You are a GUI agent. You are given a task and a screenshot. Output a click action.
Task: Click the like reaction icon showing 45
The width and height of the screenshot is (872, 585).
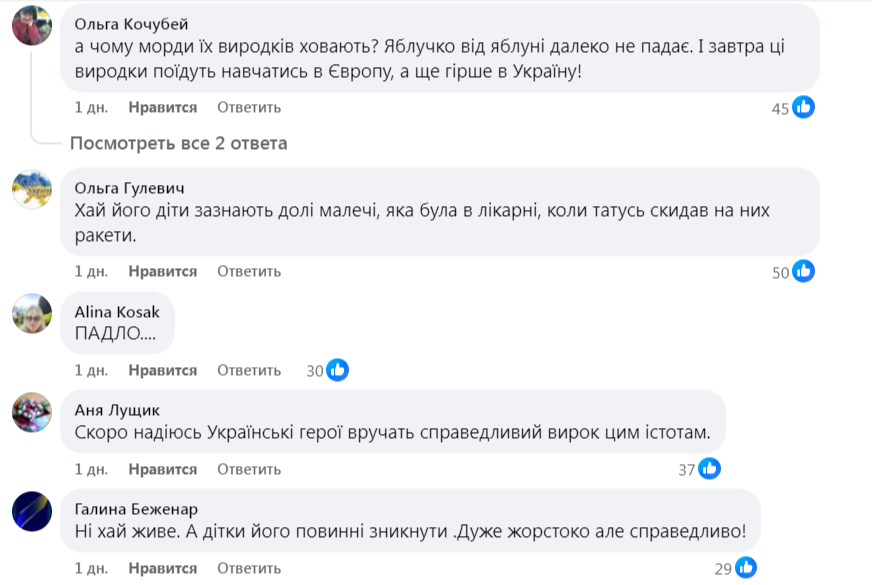point(803,108)
